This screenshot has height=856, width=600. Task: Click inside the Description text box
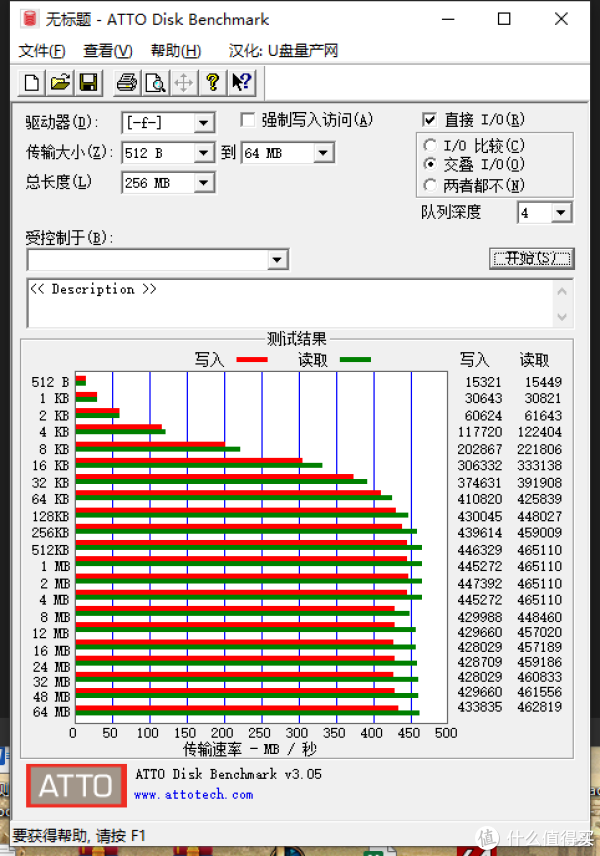tap(289, 304)
